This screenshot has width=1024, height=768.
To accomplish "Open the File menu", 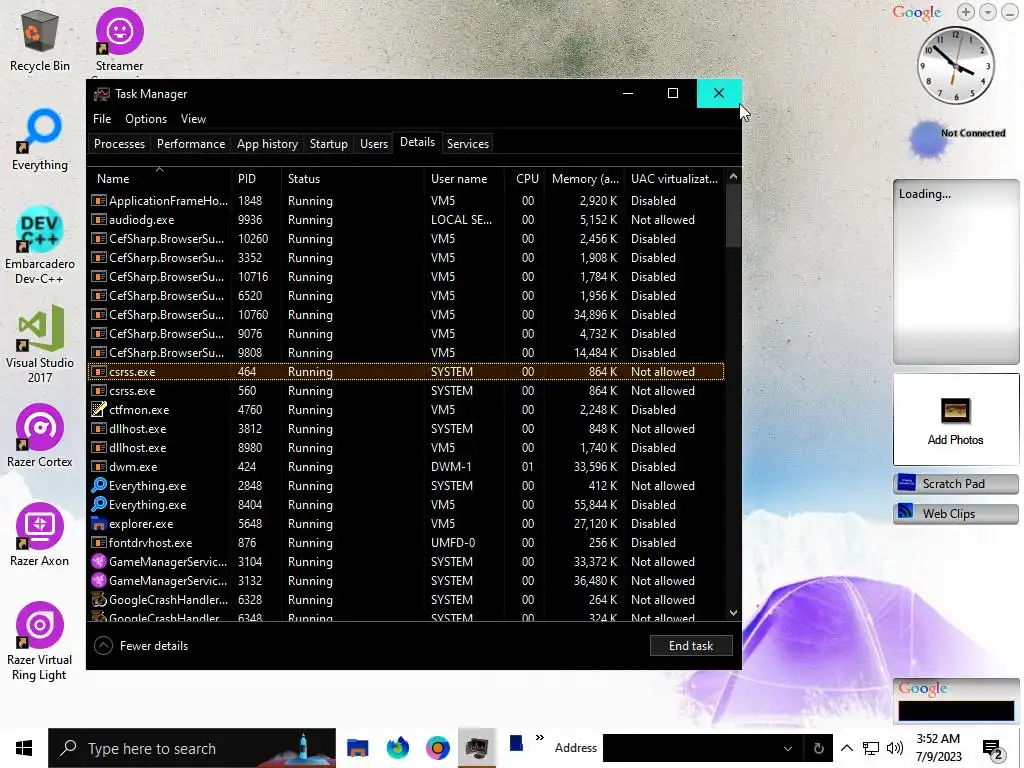I will (x=102, y=119).
